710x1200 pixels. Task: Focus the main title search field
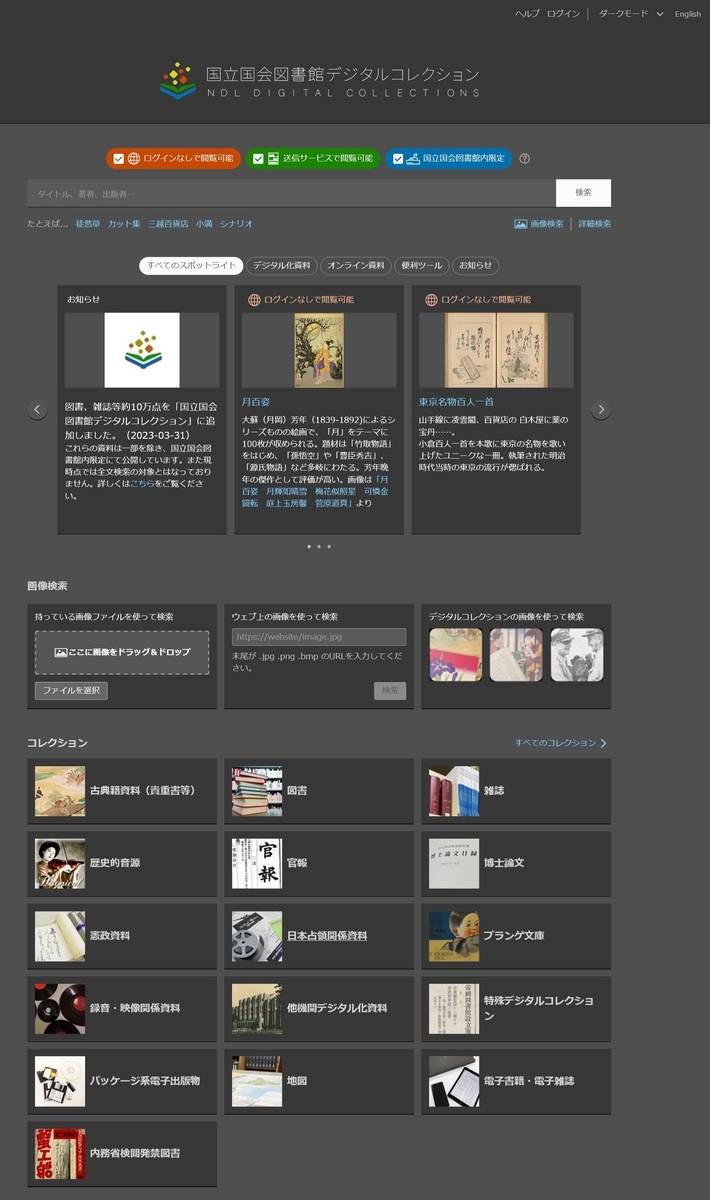tap(291, 193)
